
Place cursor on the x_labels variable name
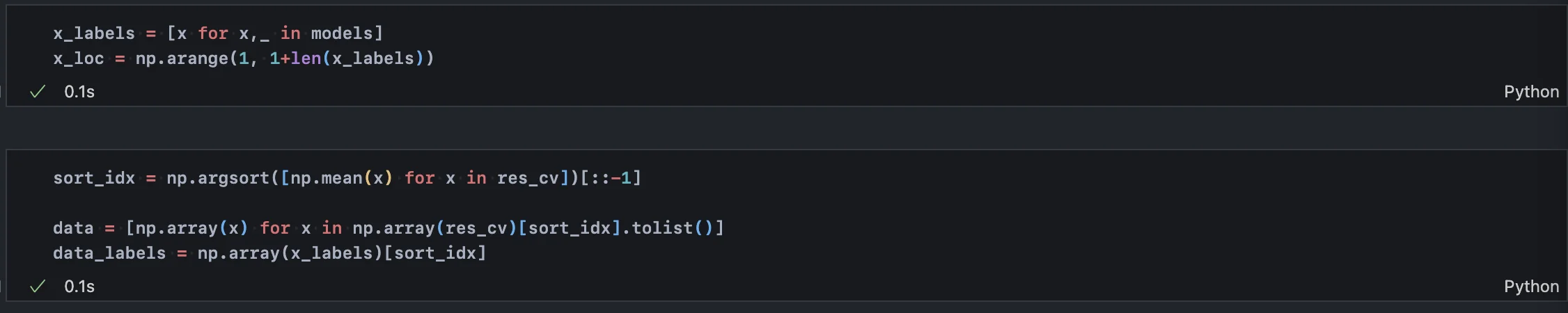[x=94, y=33]
